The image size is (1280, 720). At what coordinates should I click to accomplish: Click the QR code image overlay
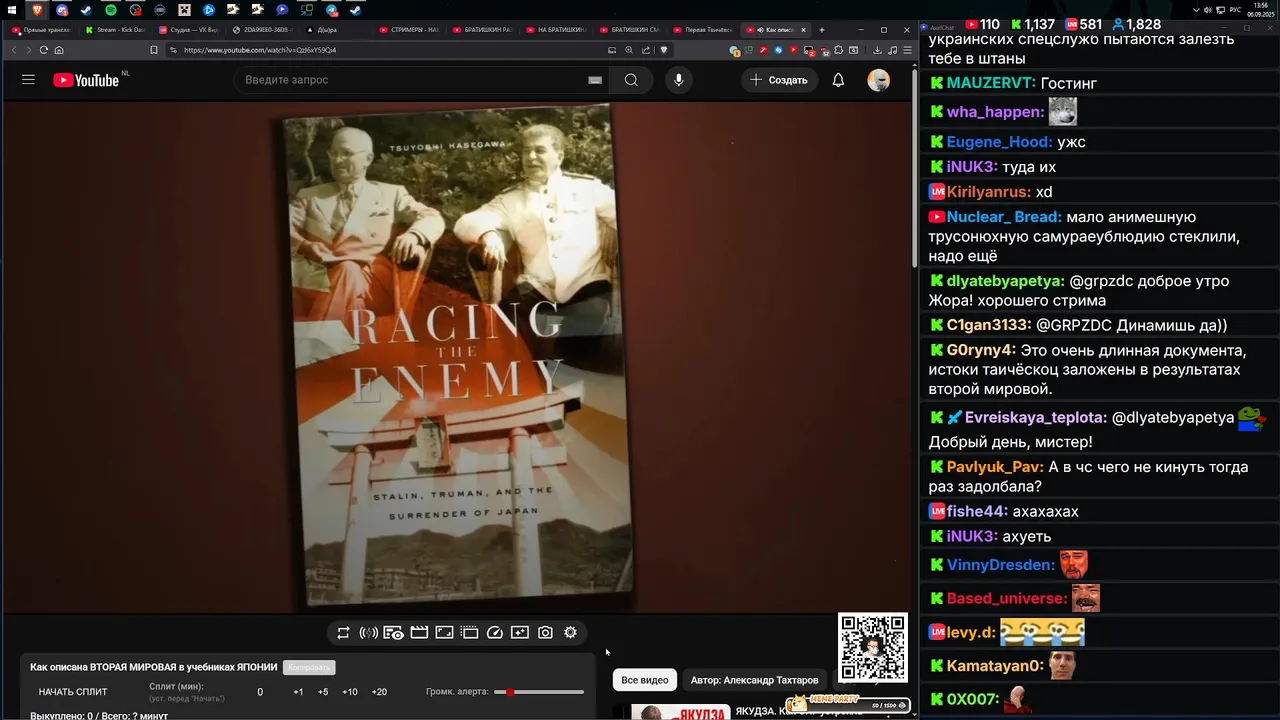(x=873, y=647)
